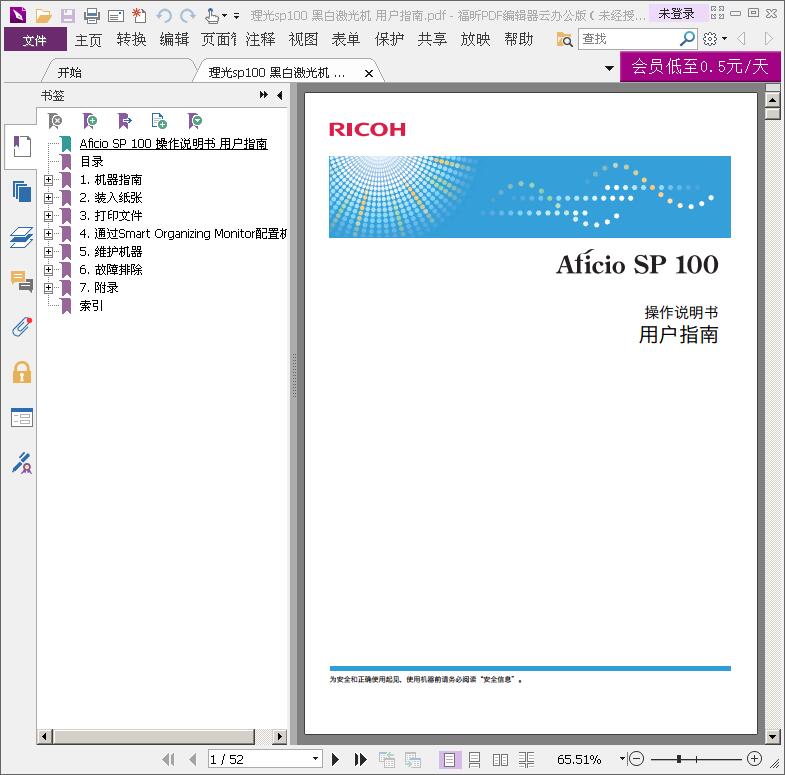Click the zoom slider handle
Viewport: 785px width, 775px height.
point(679,759)
